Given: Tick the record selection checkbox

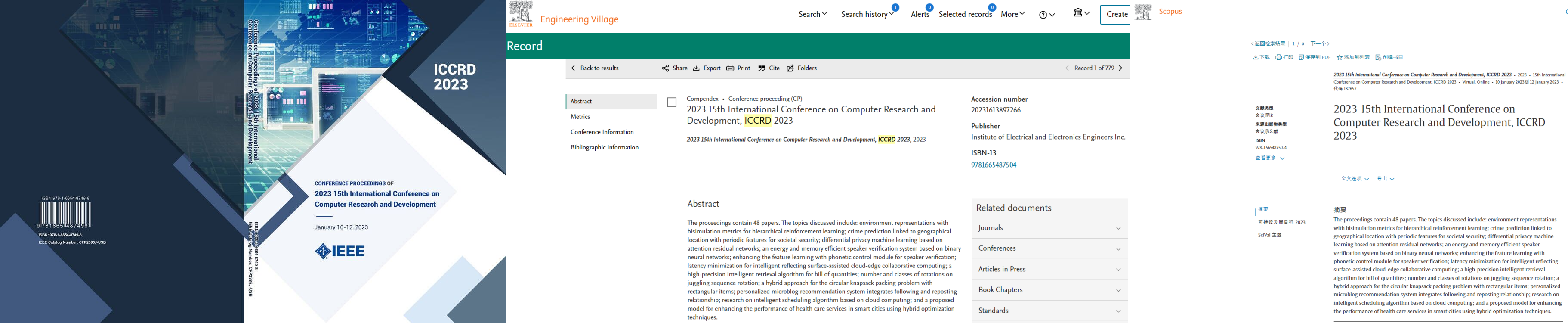Looking at the screenshot, I should pos(672,102).
